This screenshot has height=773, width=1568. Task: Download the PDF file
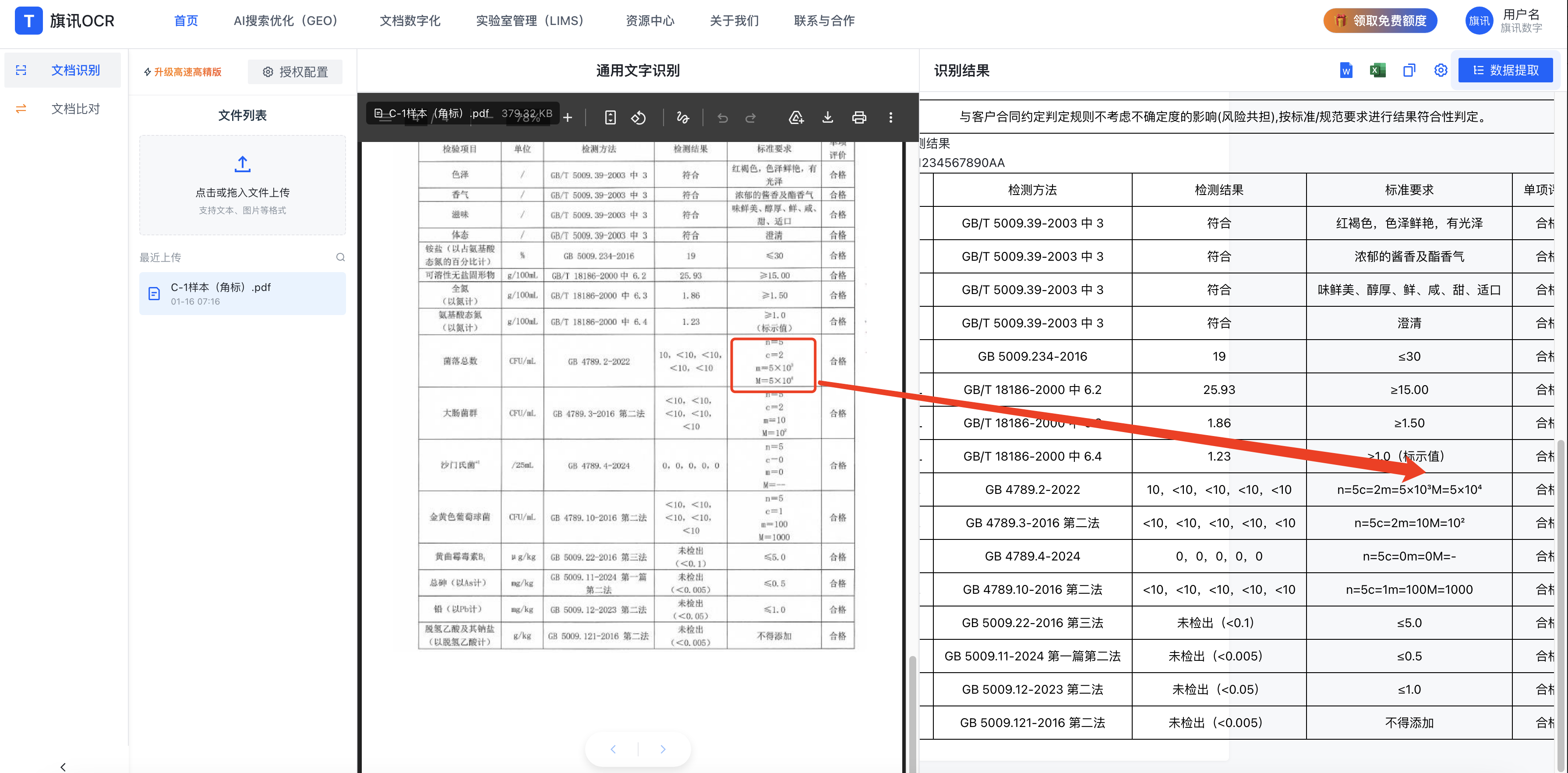pos(827,117)
